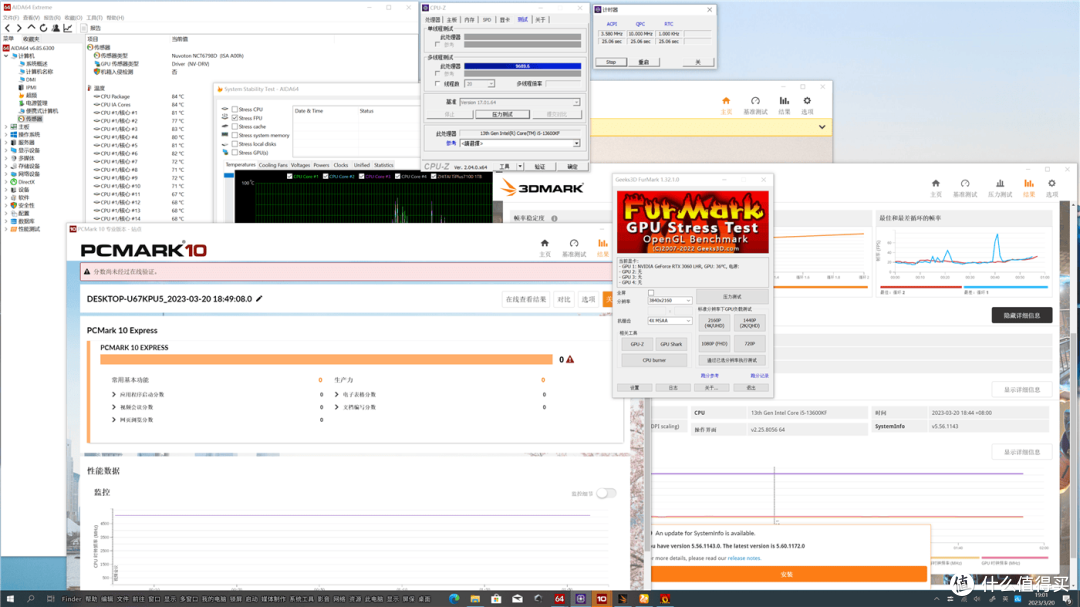Click the release notes link

tap(744, 558)
